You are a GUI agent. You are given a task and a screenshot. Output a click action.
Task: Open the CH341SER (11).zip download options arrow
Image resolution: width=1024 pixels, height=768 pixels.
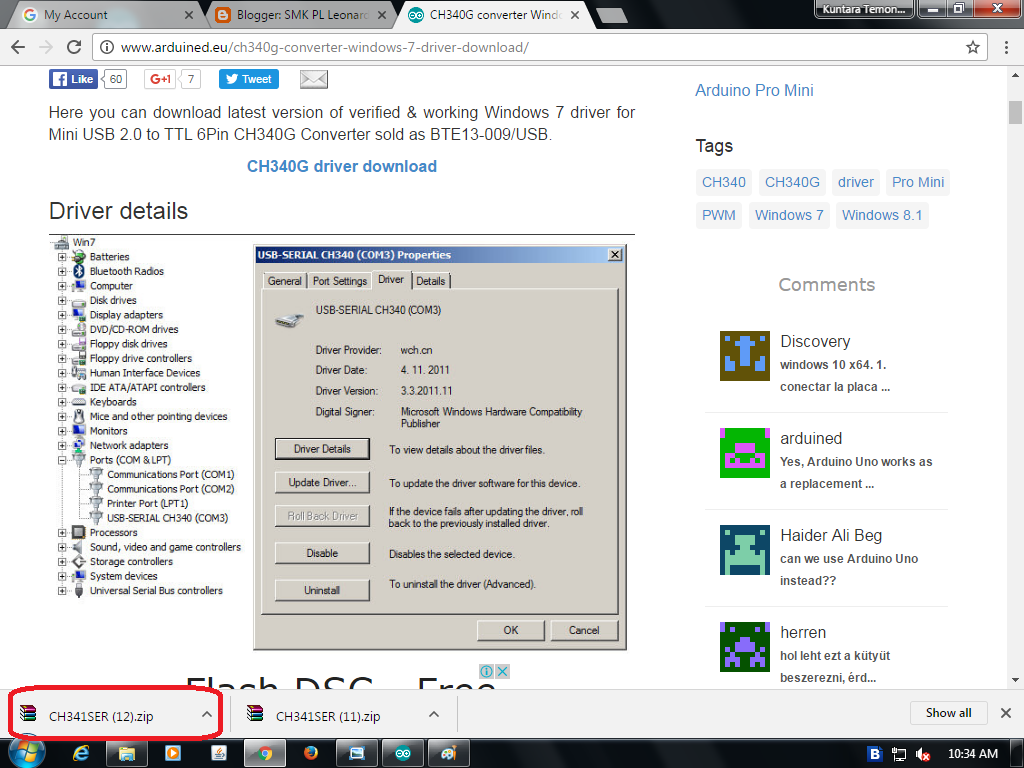click(434, 714)
